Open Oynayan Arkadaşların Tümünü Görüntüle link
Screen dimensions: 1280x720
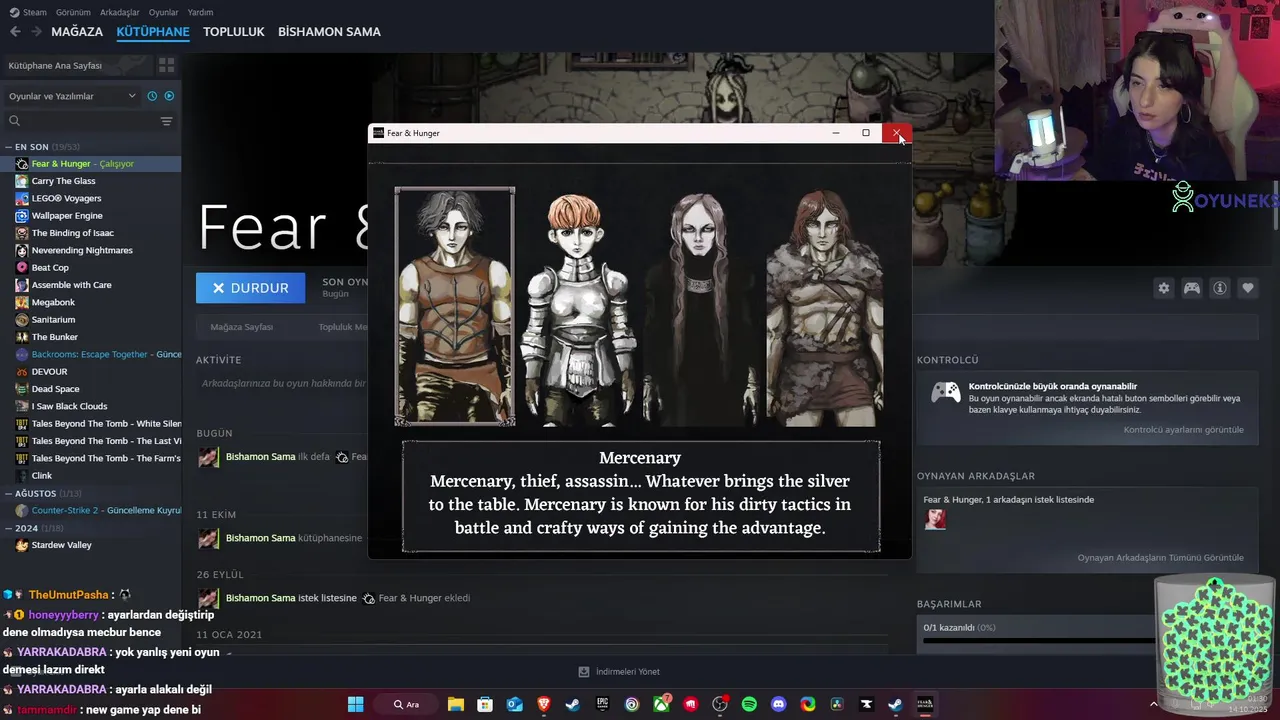(x=1160, y=558)
